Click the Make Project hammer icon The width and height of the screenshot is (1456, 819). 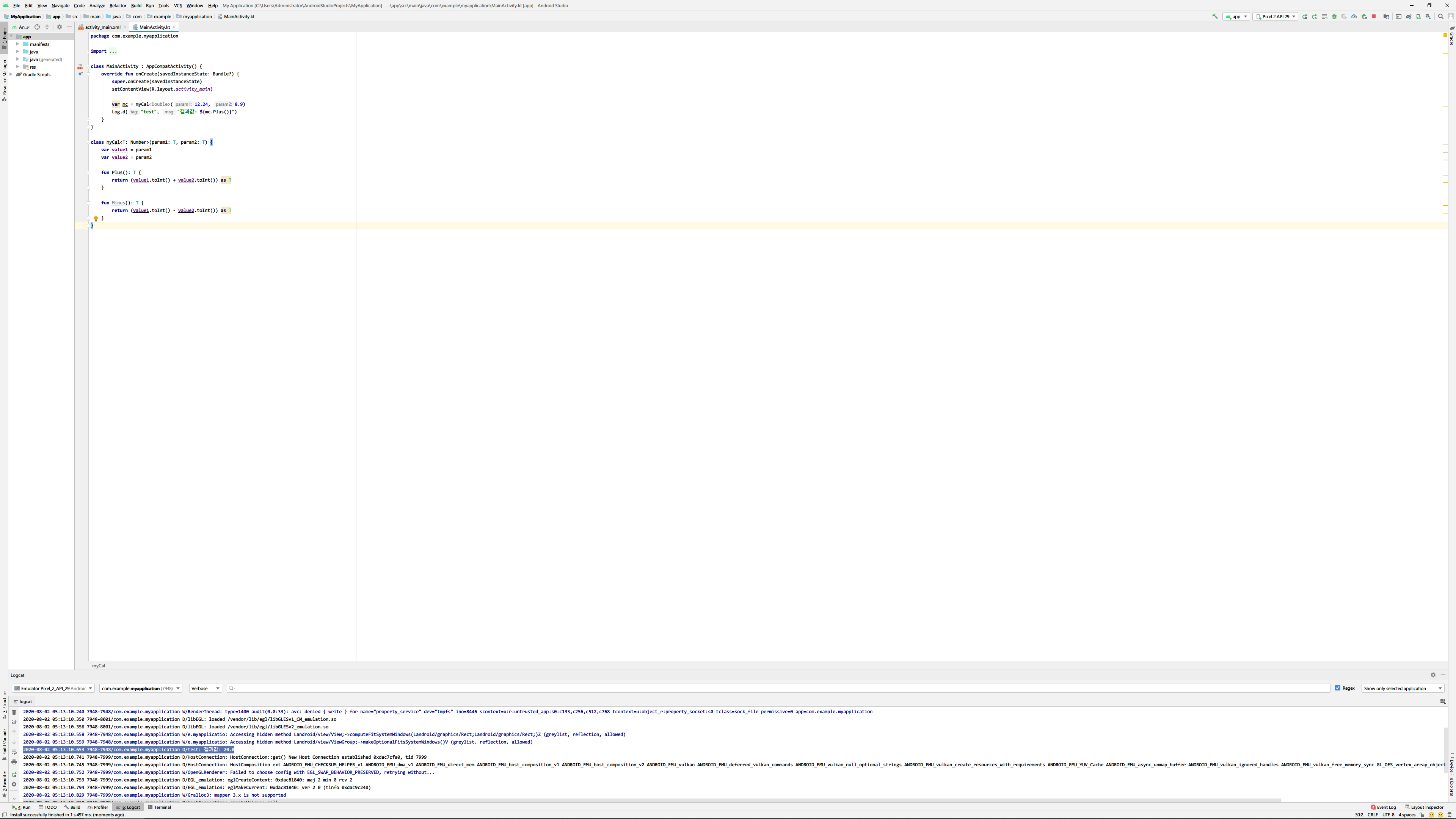pyautogui.click(x=1215, y=16)
